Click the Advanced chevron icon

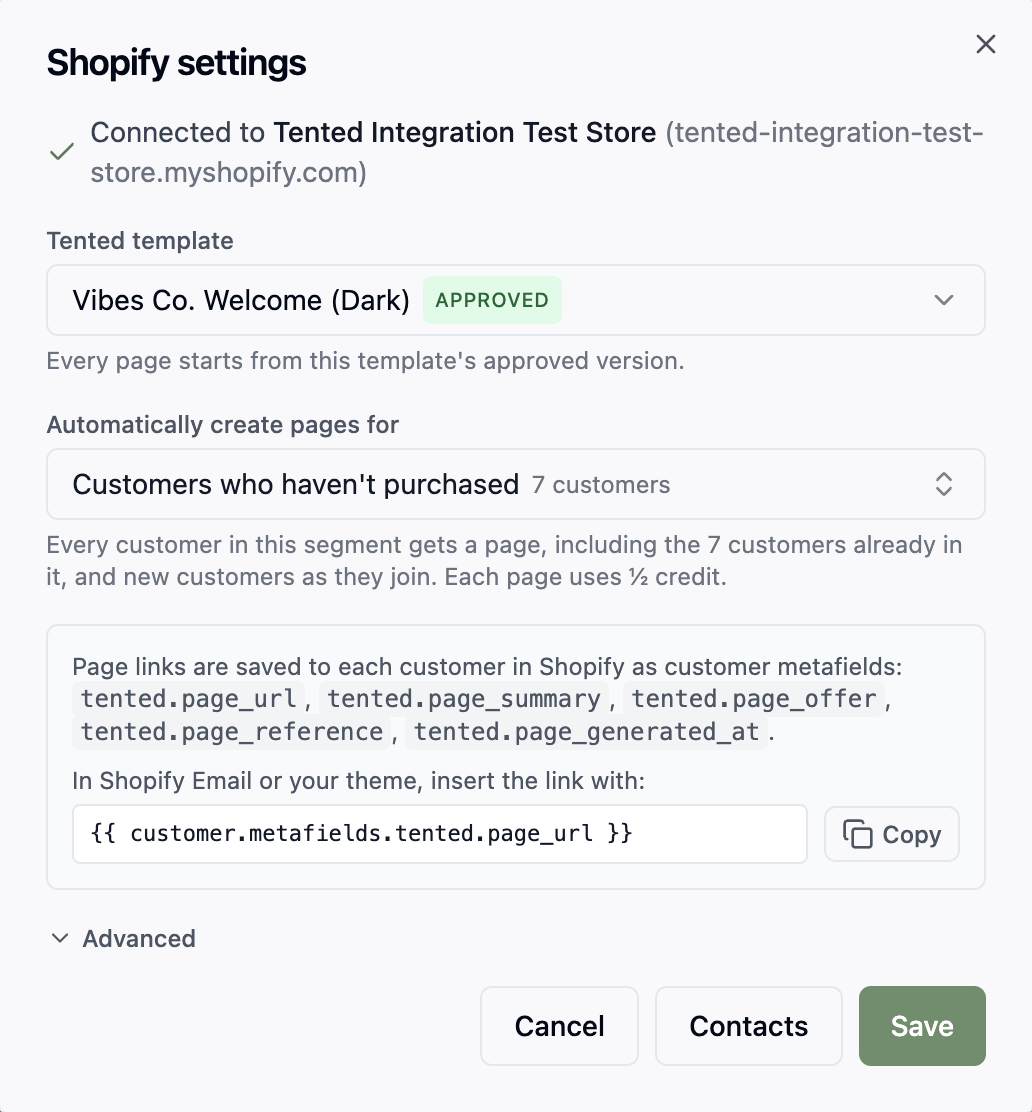60,938
